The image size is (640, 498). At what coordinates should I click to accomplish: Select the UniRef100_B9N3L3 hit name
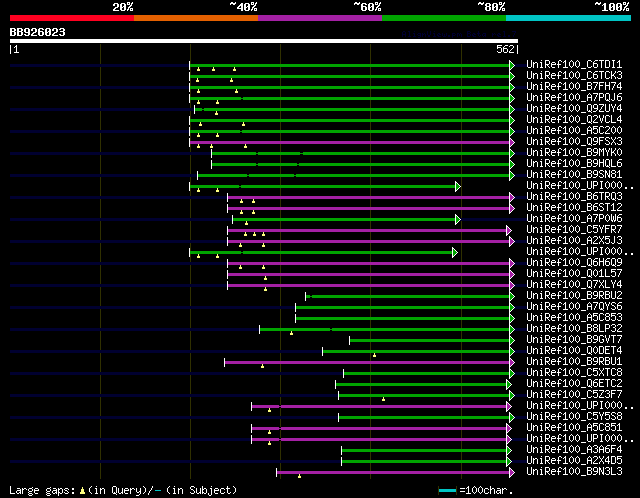(x=574, y=471)
